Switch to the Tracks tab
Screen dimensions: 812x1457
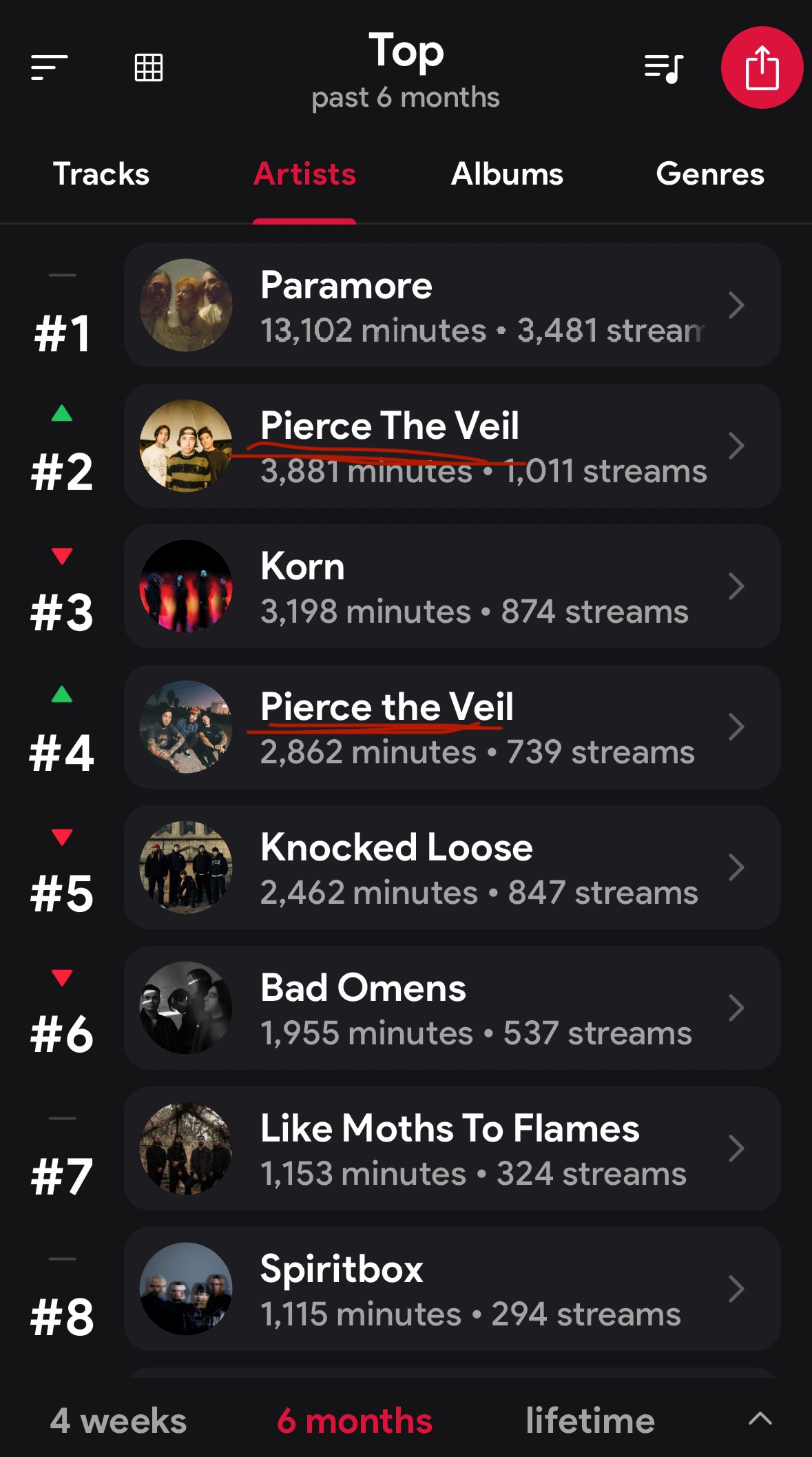point(101,174)
